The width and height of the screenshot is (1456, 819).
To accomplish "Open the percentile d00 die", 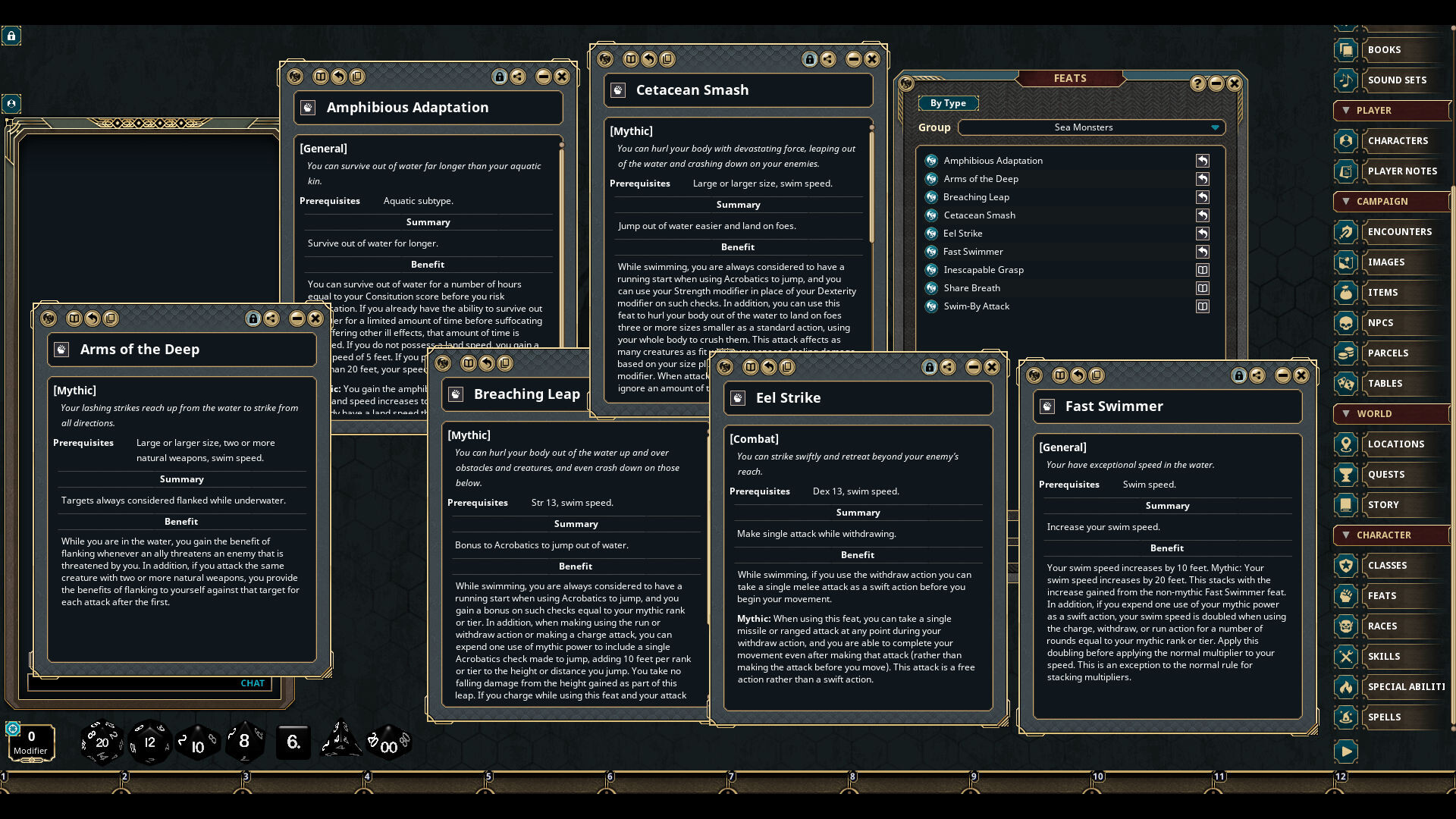I will pyautogui.click(x=388, y=744).
